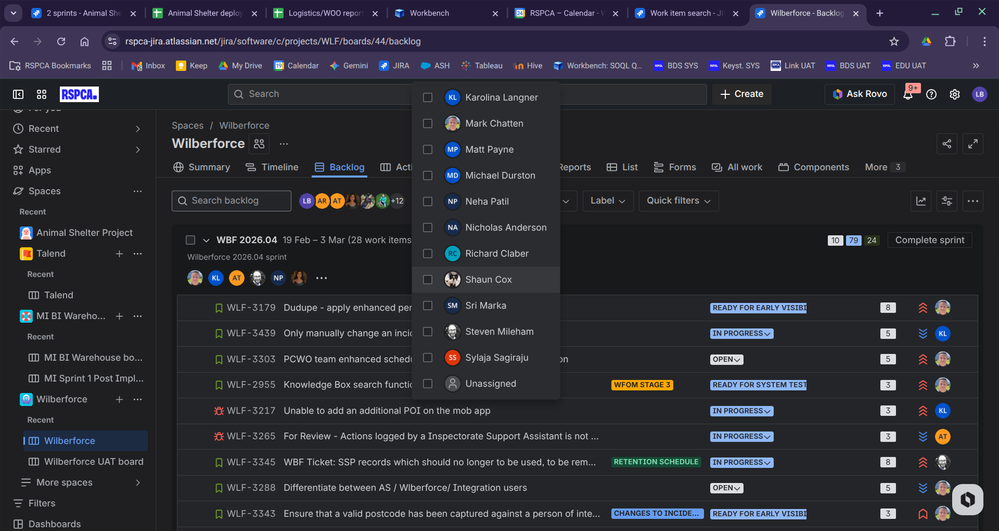Open the team members icon beside Wilberforce title
Viewport: 999px width, 531px height.
tap(259, 143)
